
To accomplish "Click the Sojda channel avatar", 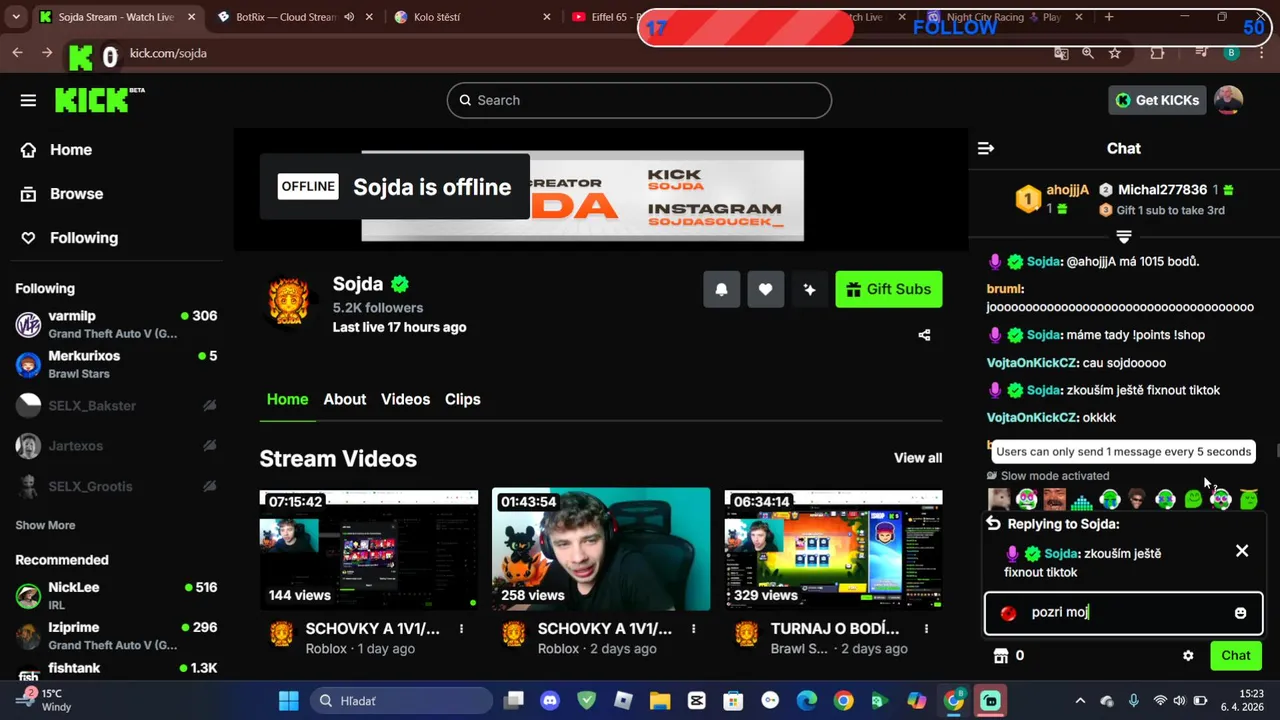I will pos(289,299).
